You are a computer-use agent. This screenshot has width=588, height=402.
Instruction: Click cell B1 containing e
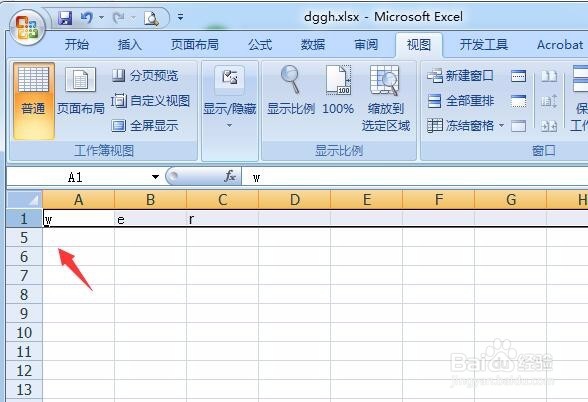click(150, 218)
